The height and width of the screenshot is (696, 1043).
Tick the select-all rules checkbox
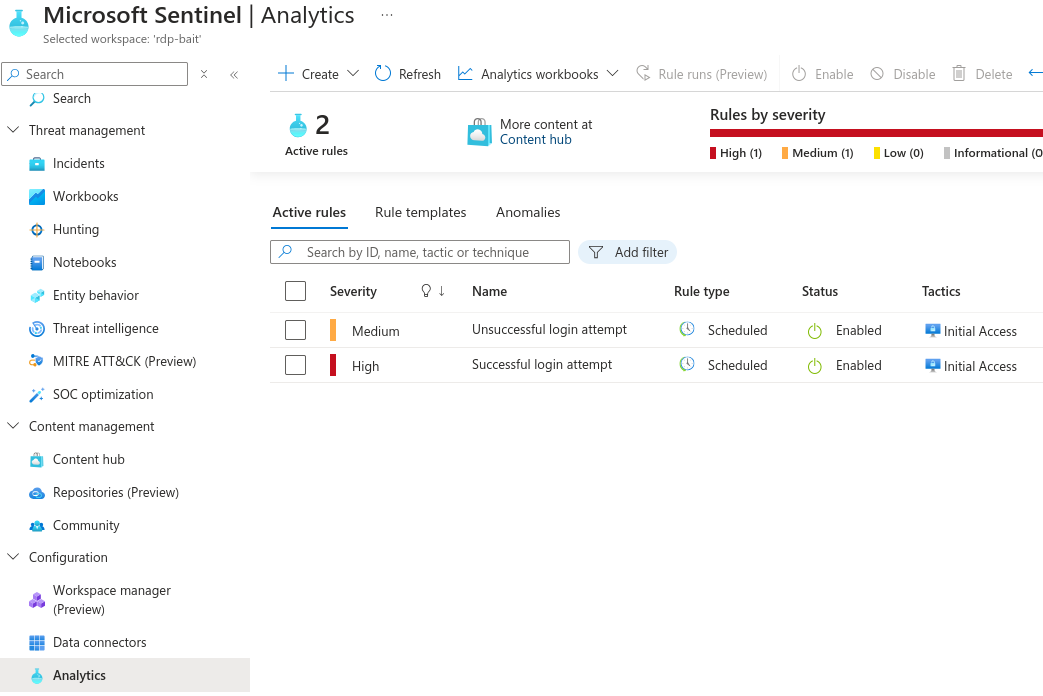point(295,291)
